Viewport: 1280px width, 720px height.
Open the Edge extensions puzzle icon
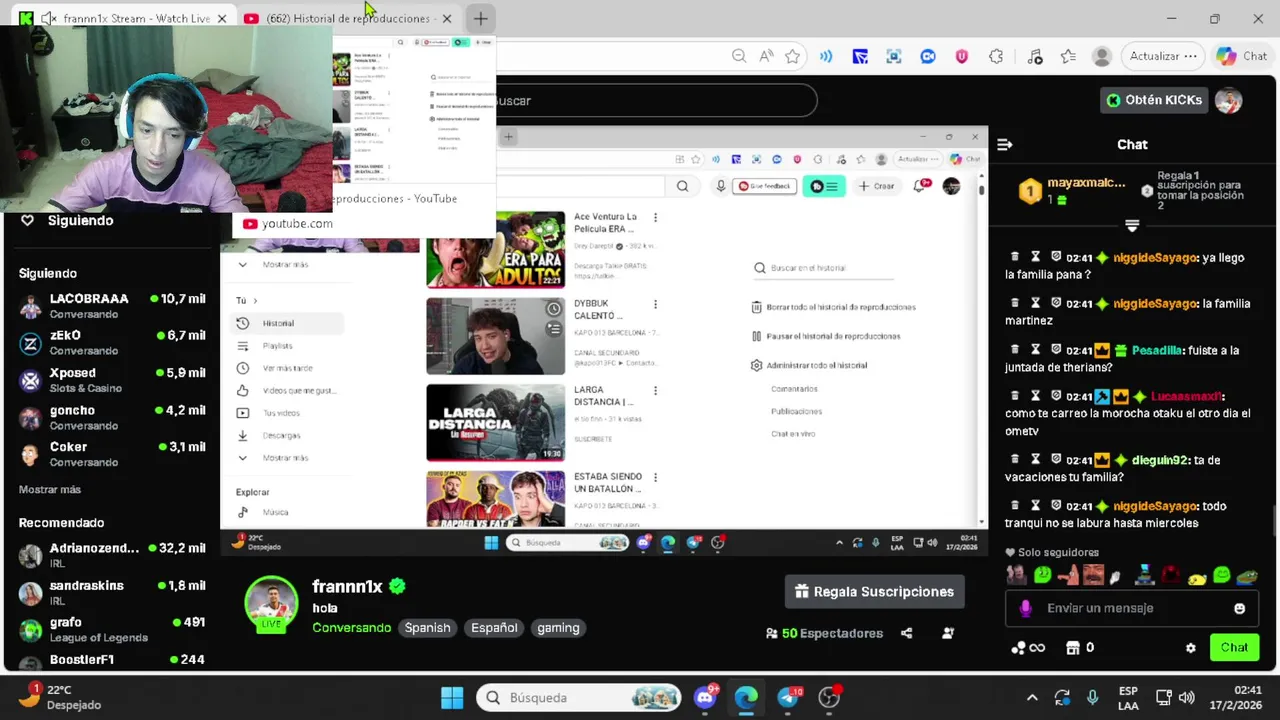tap(996, 56)
